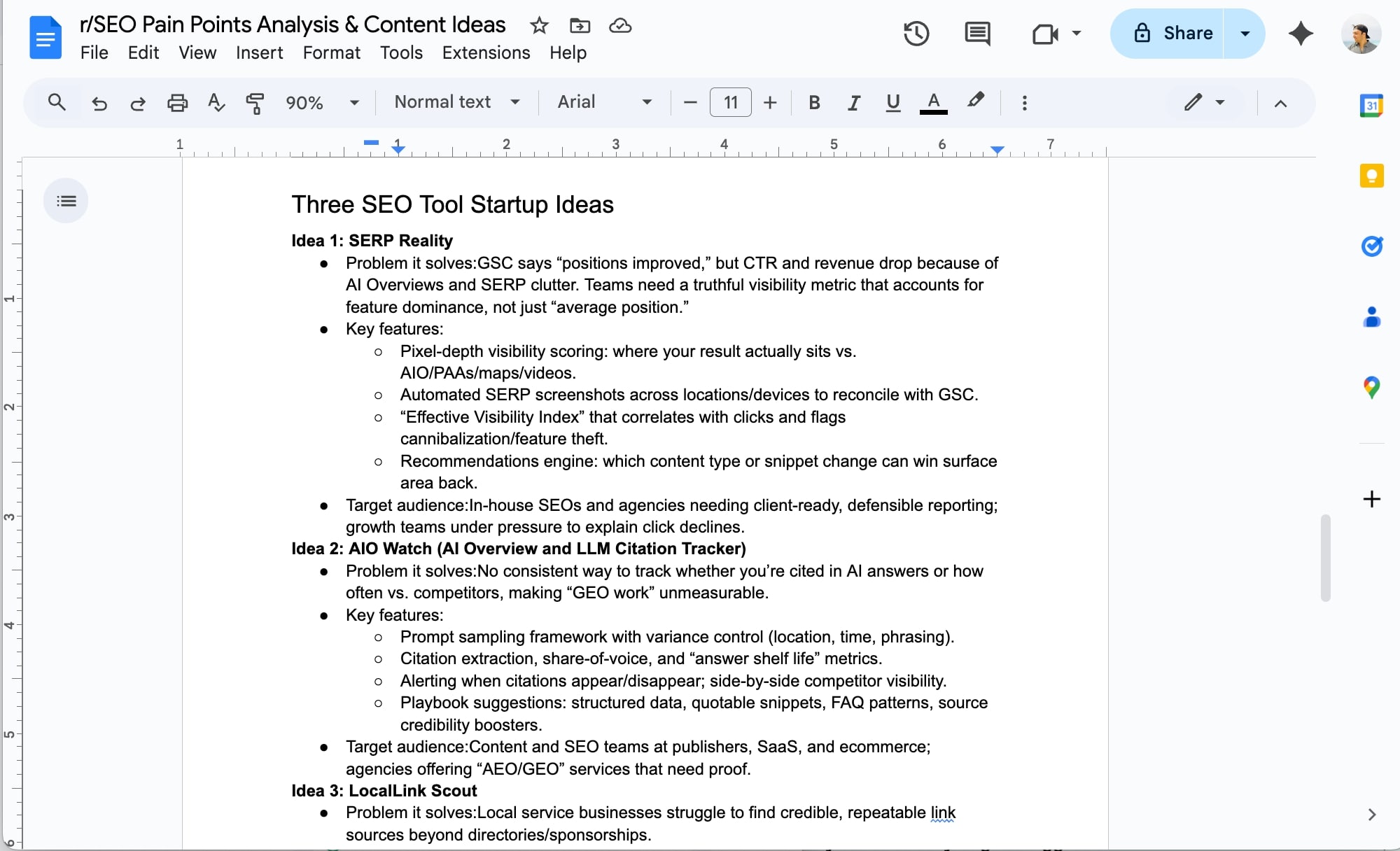Viewport: 1400px width, 851px height.
Task: Open the Extensions menu
Action: point(485,52)
